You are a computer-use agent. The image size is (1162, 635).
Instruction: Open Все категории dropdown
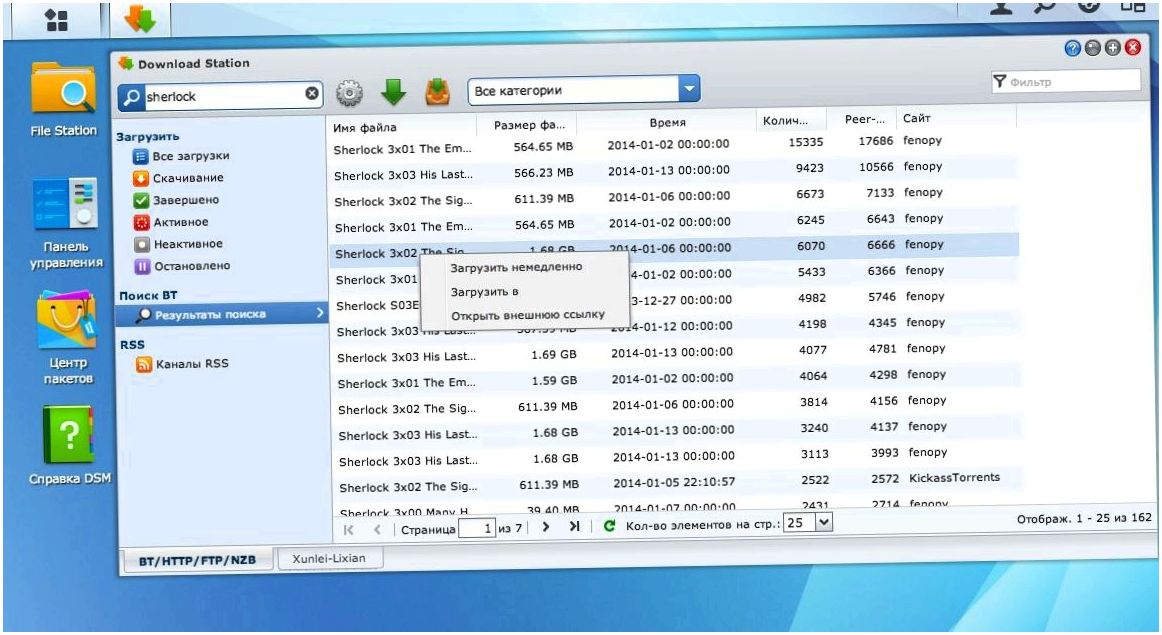583,90
